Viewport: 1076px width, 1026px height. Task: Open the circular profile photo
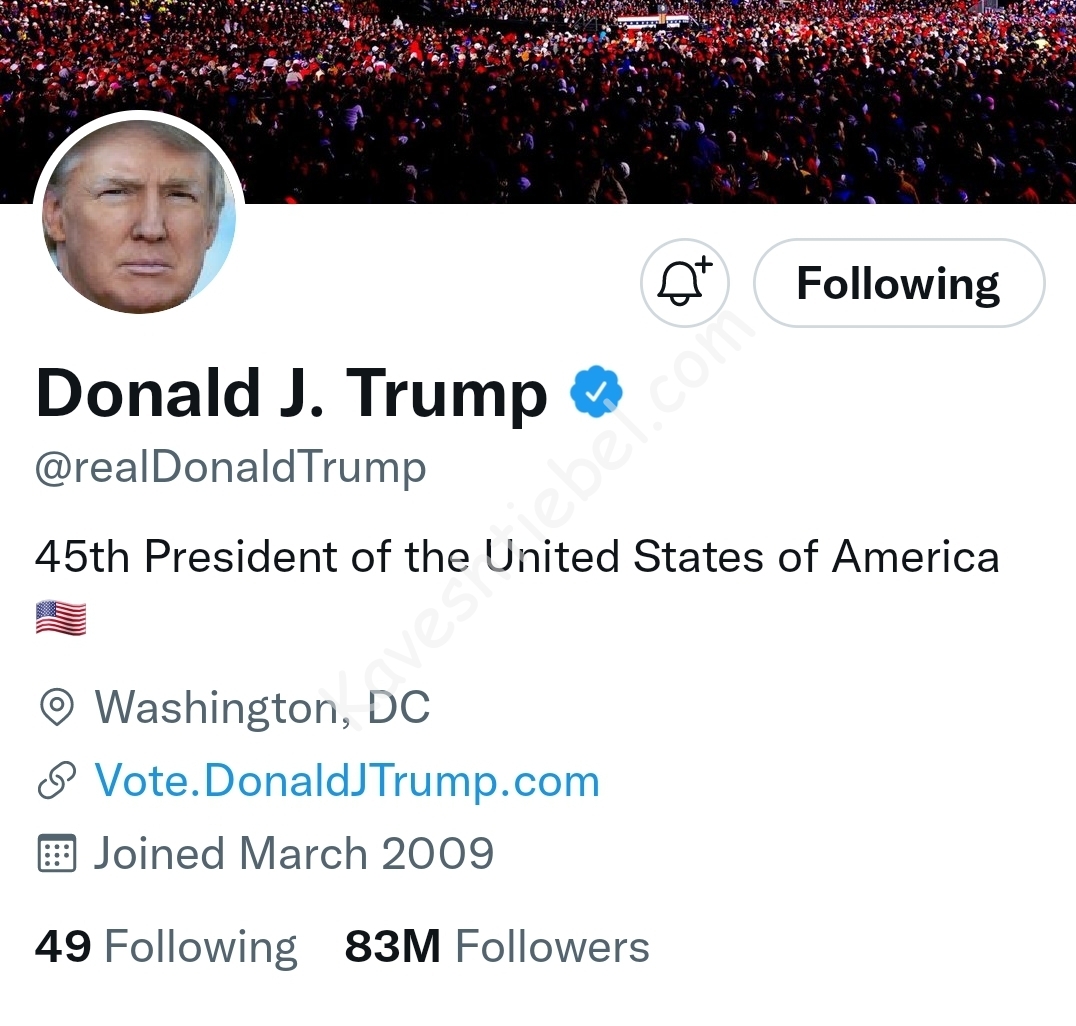click(x=139, y=217)
